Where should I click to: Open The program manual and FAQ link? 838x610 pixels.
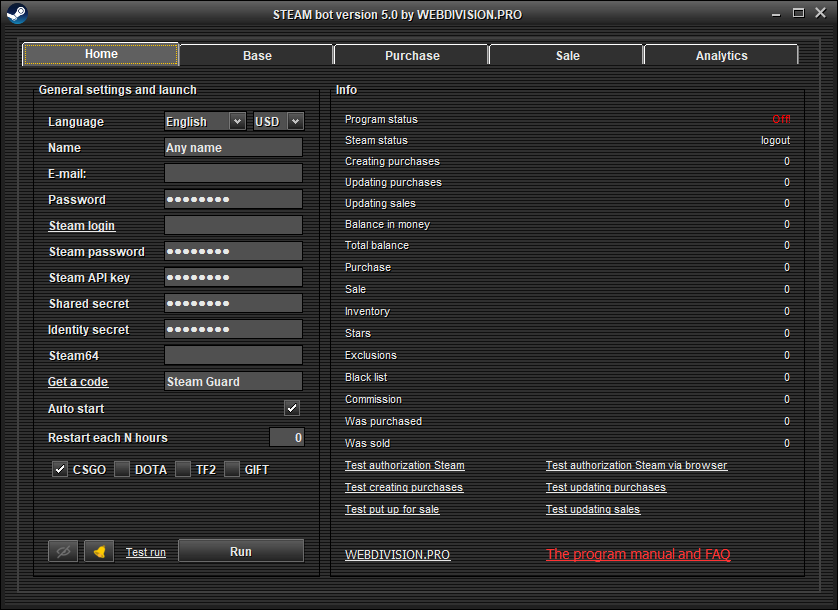[x=638, y=554]
